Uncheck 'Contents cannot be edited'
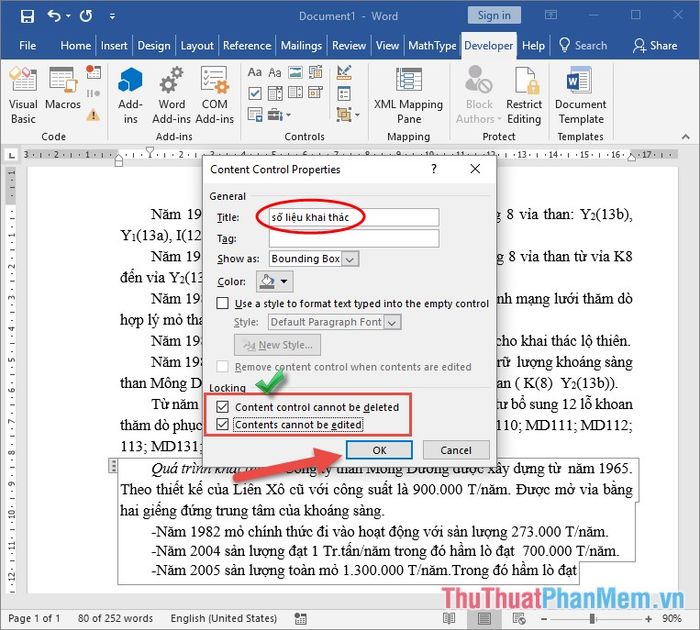The height and width of the screenshot is (630, 700). [x=222, y=424]
